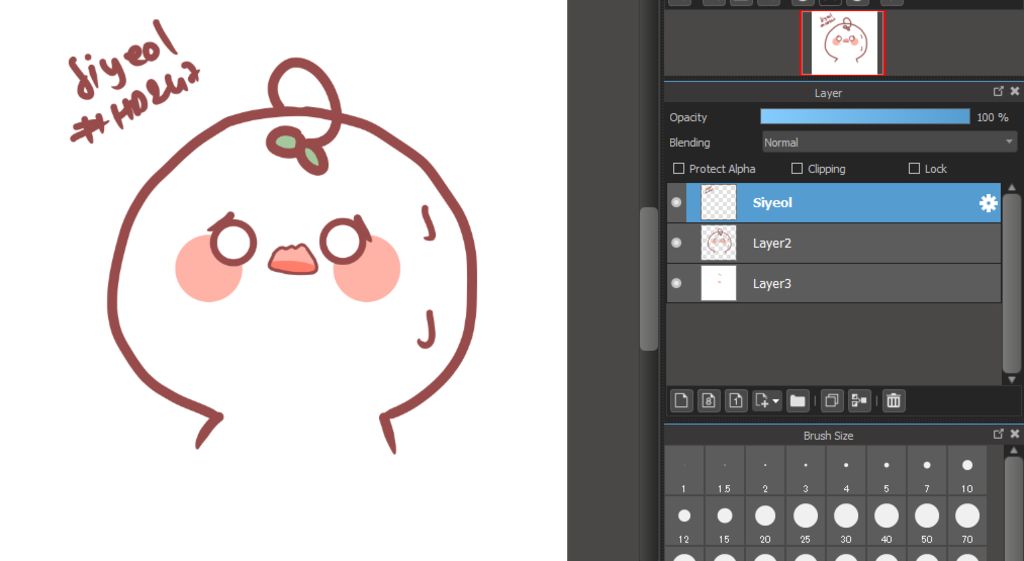Select brush size 2
The image size is (1024, 561).
[765, 470]
